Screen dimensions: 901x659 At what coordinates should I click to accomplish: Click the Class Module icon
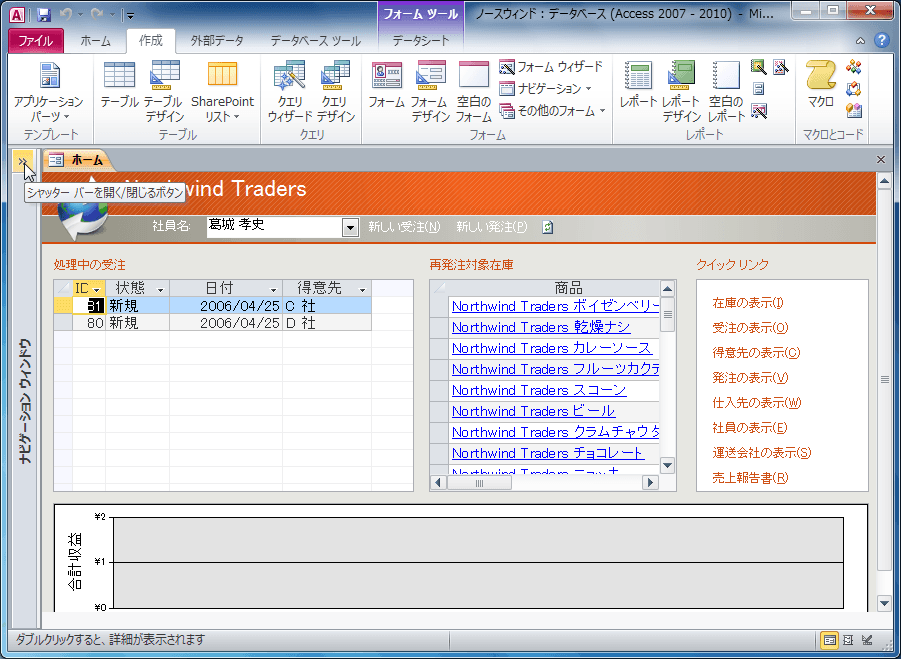(x=854, y=88)
